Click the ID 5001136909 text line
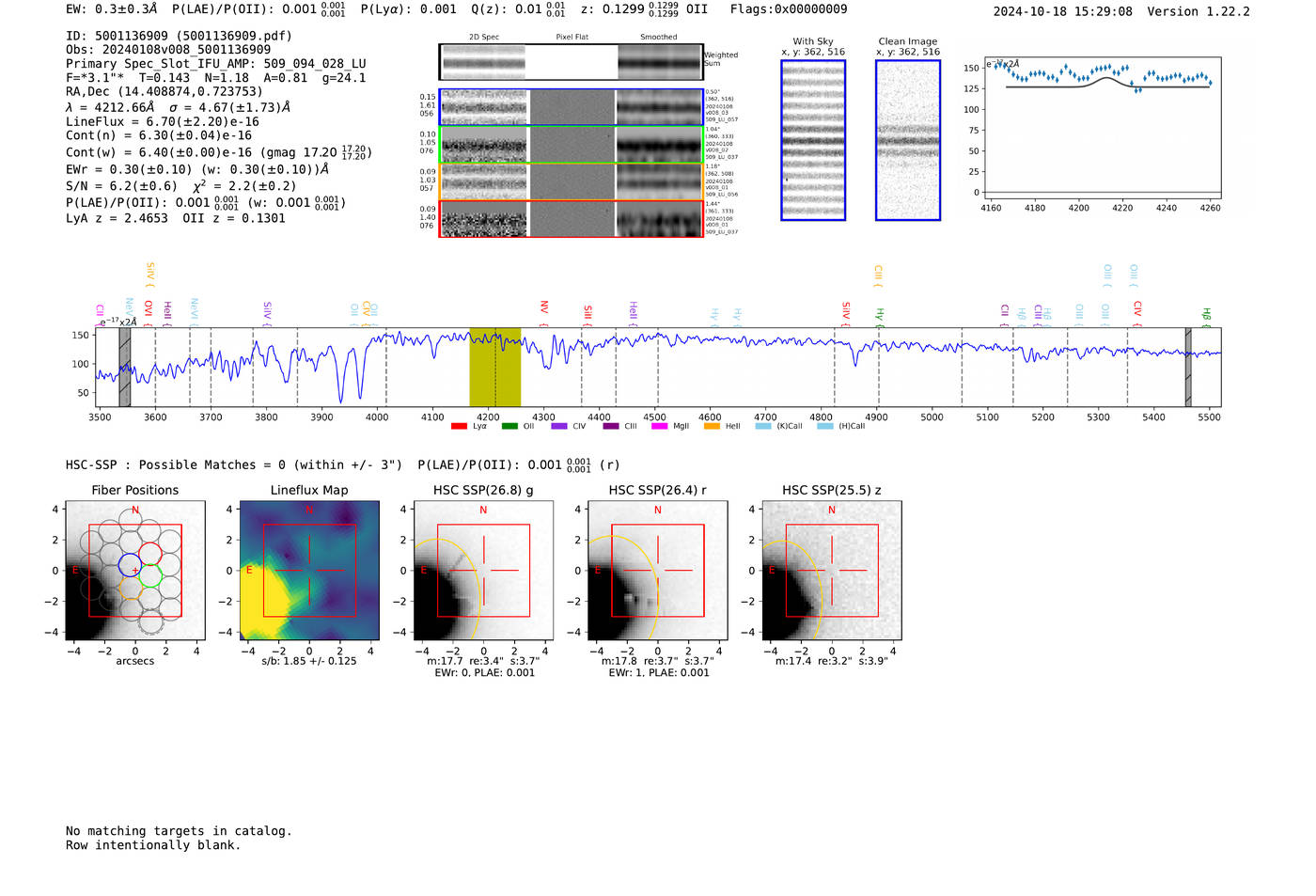 click(x=179, y=36)
